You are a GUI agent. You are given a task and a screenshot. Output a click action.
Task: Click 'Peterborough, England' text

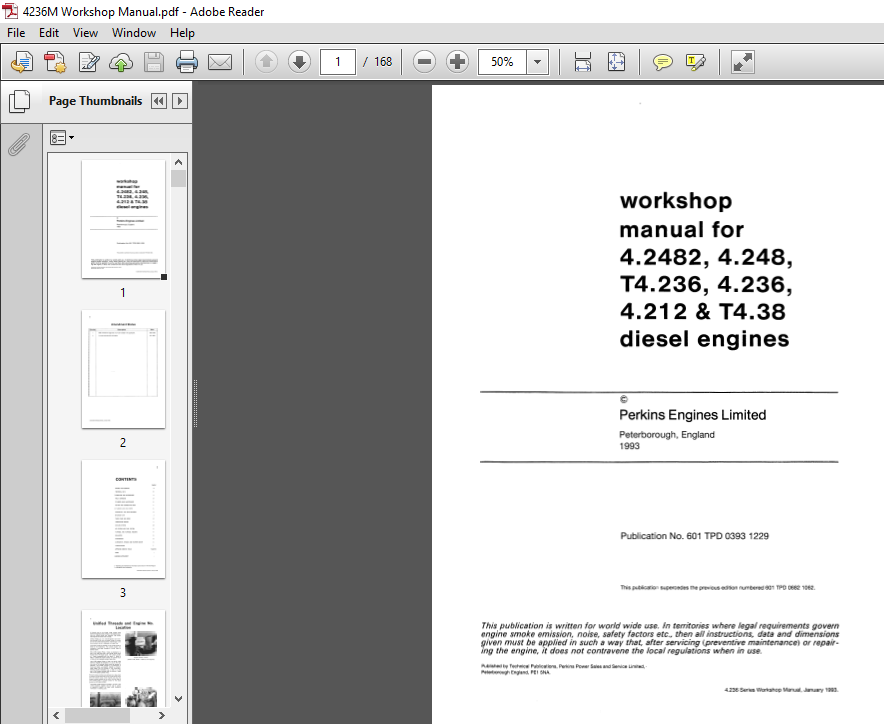point(666,435)
